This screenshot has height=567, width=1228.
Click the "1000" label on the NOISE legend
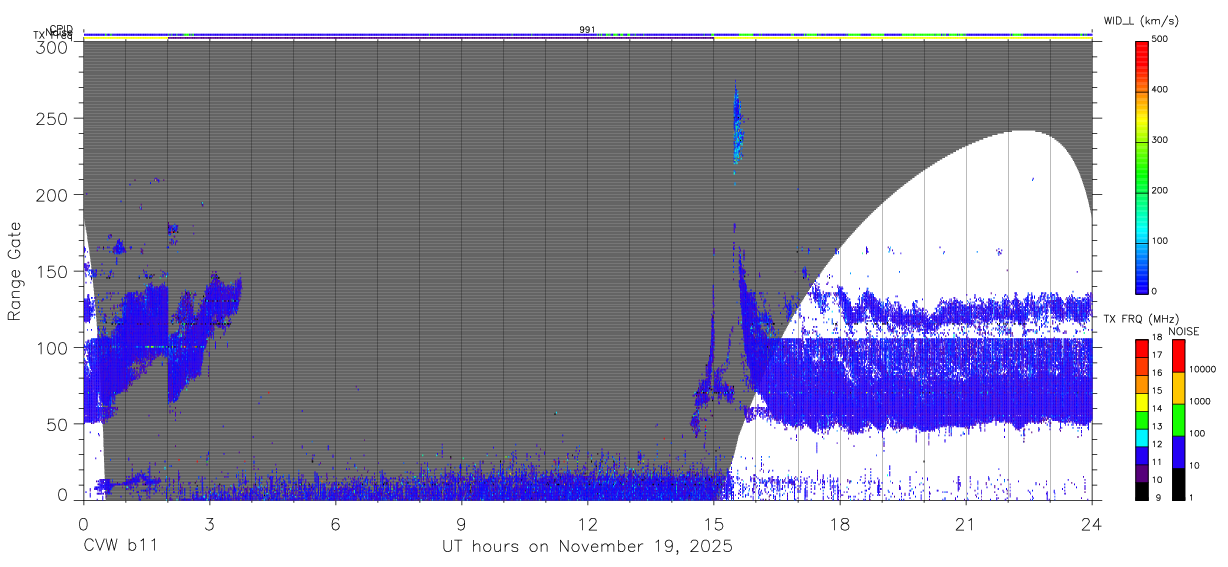pyautogui.click(x=1200, y=403)
